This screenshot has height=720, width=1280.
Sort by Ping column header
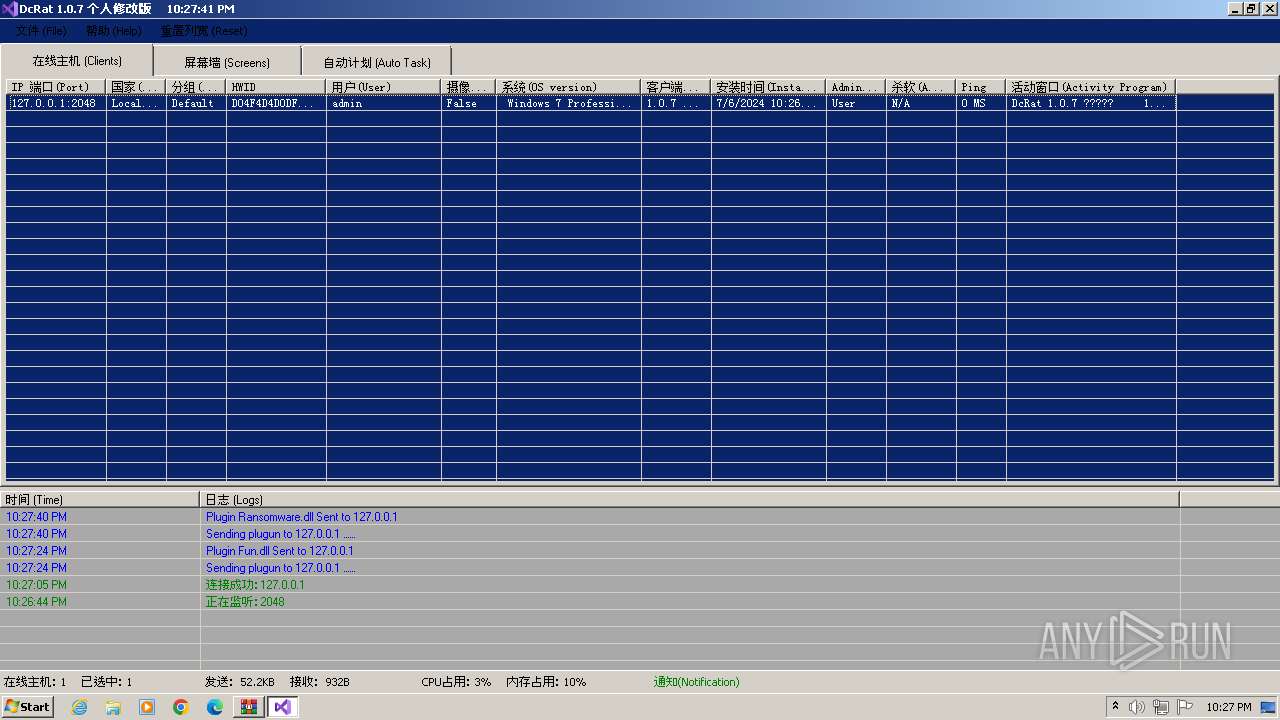click(981, 87)
